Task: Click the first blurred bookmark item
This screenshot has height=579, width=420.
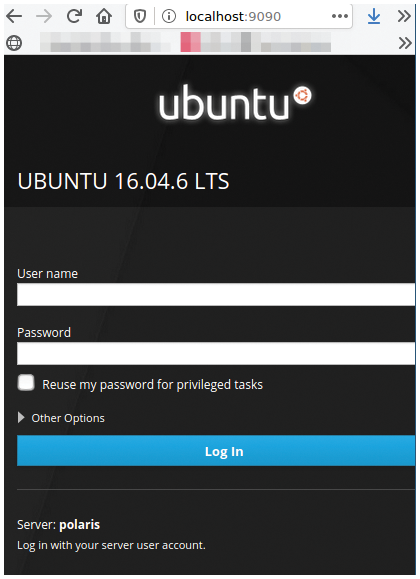Action: (105, 42)
